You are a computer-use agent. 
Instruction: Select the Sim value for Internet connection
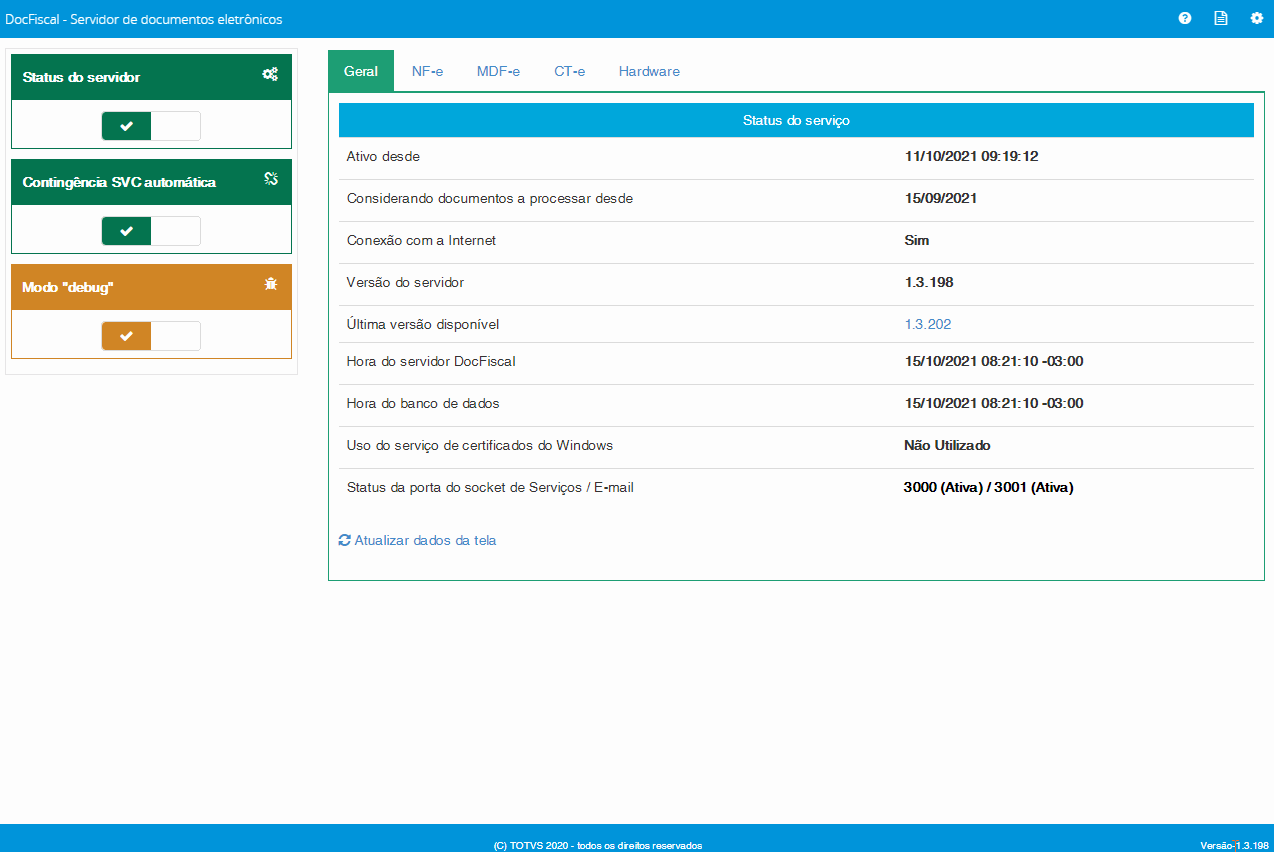[x=917, y=241]
